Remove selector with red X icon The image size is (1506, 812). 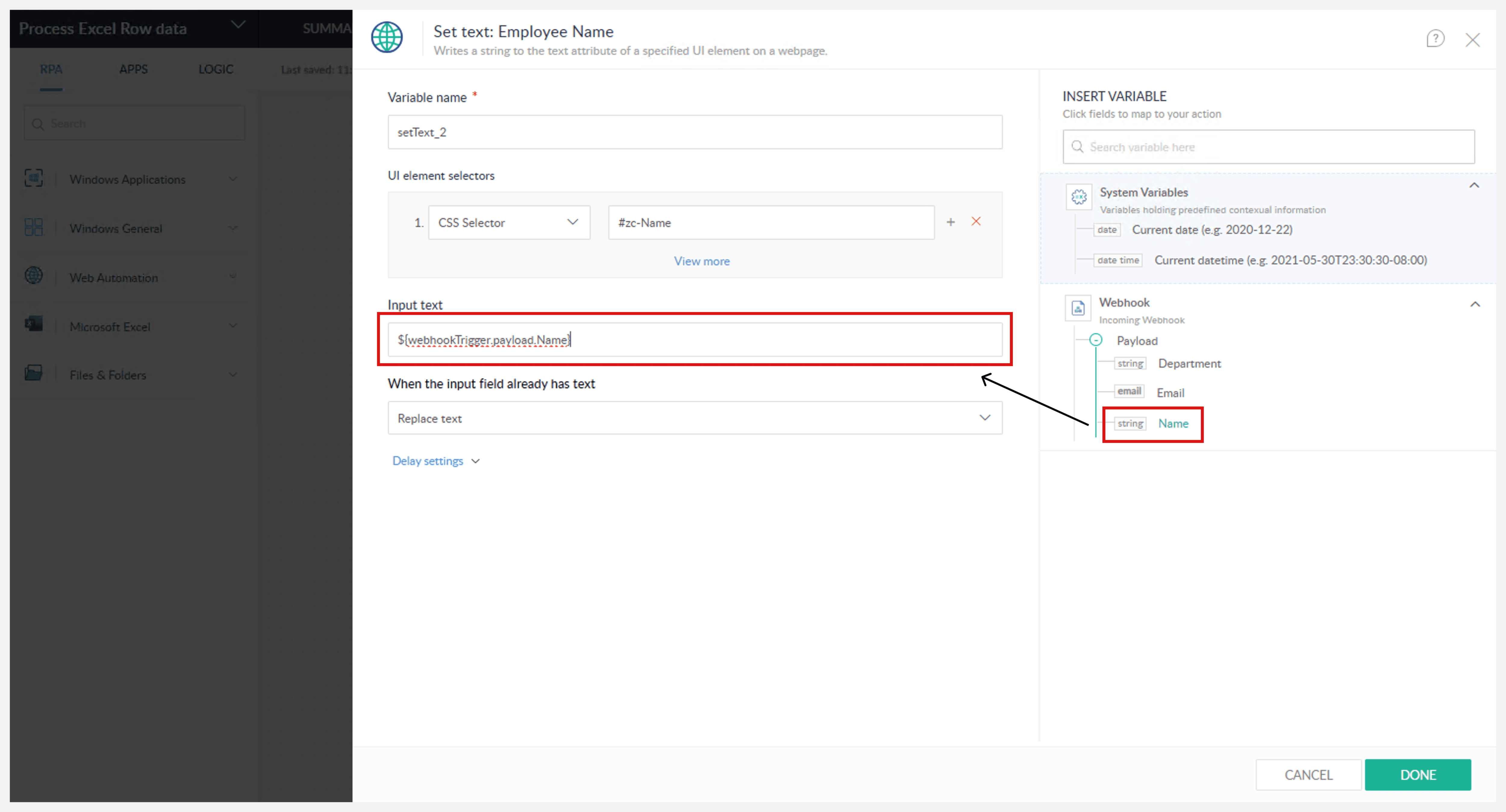pos(976,222)
